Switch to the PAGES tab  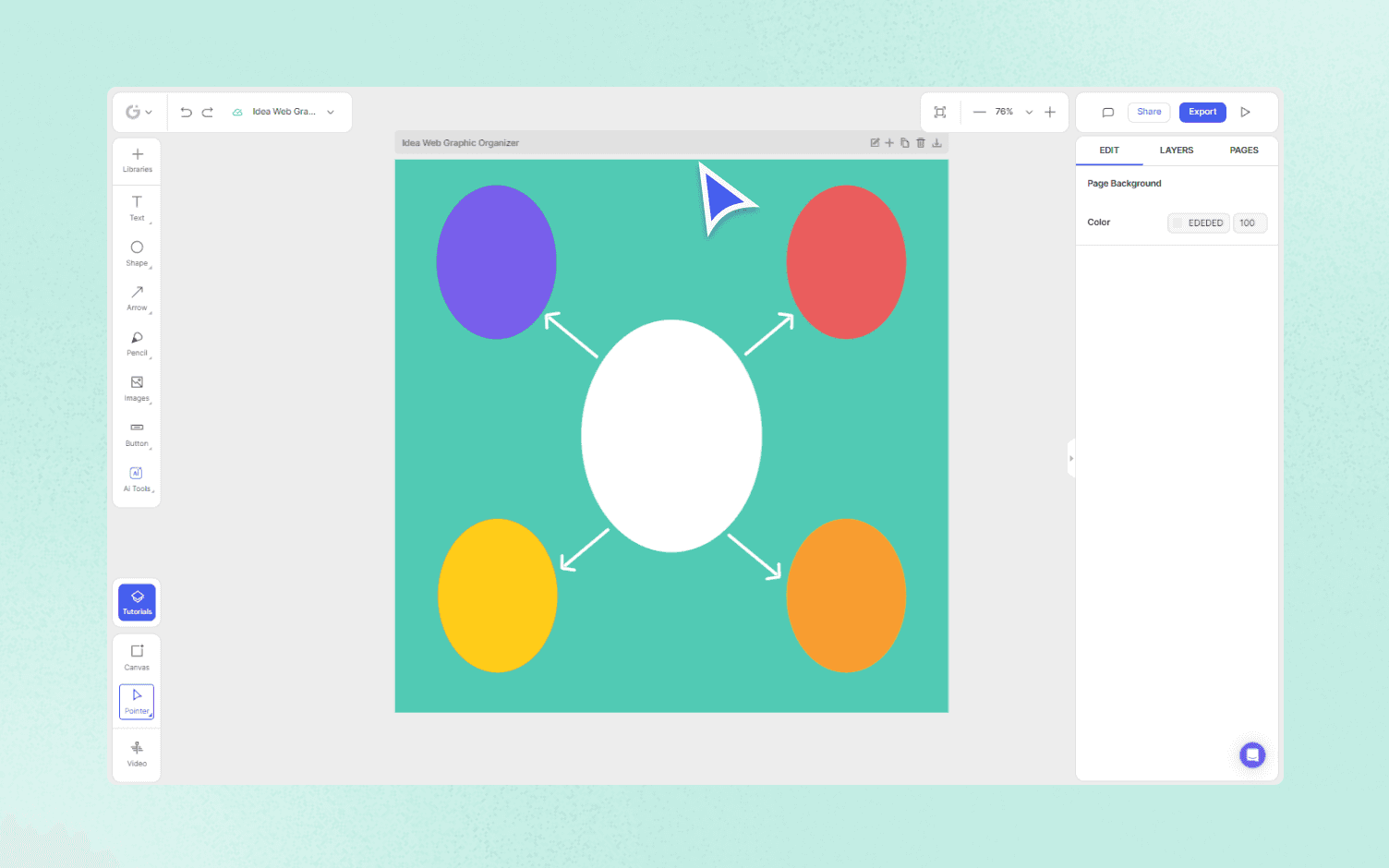click(1244, 150)
